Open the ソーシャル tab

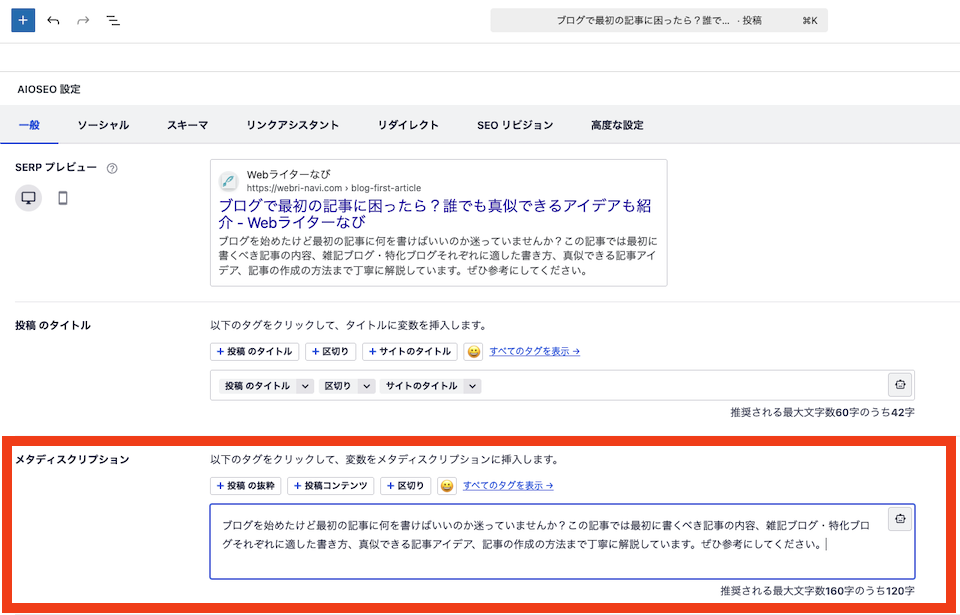[x=103, y=125]
